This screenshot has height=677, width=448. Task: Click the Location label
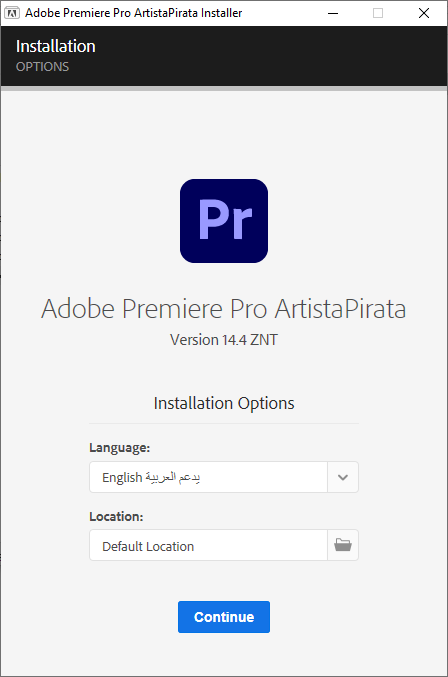point(116,516)
